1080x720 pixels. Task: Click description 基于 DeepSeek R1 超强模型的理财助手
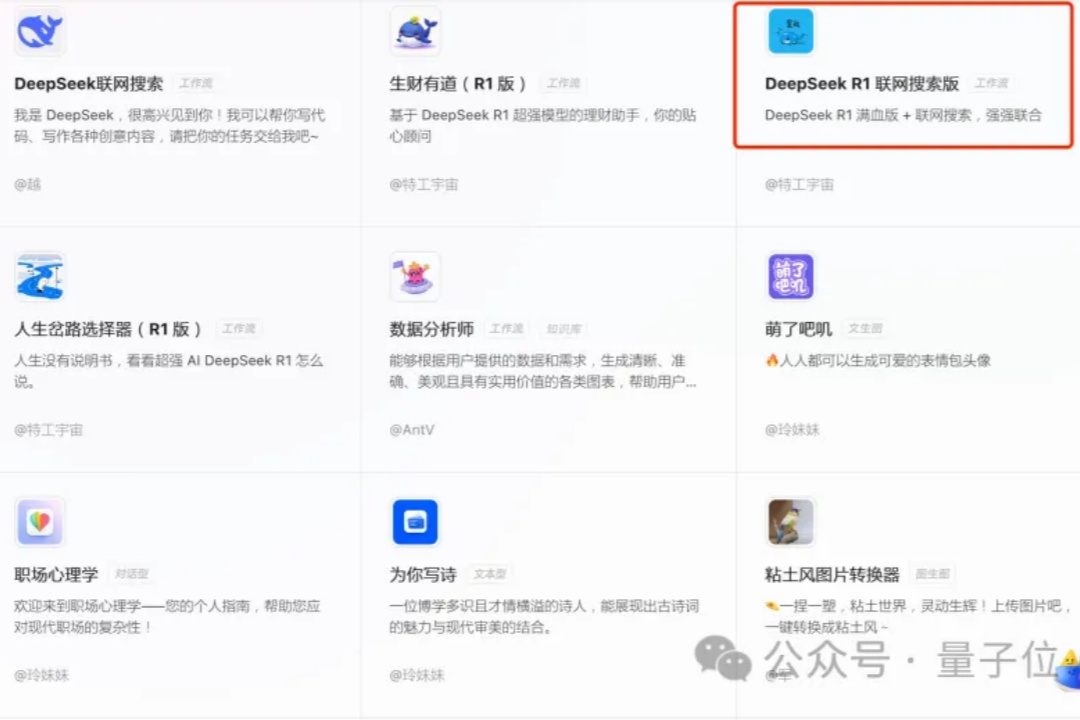tap(543, 125)
